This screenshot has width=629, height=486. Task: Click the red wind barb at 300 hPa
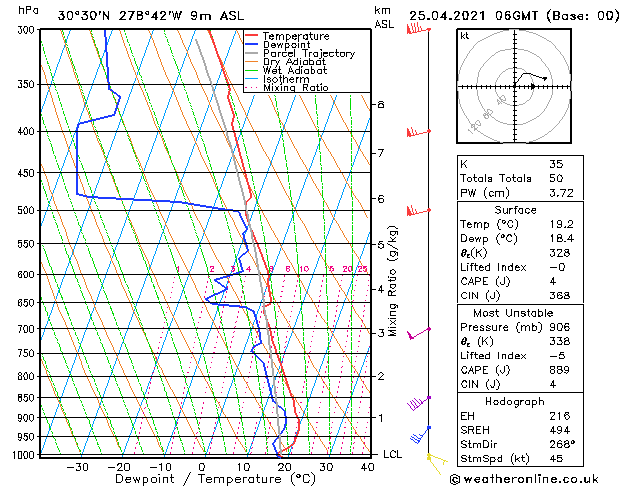tap(418, 29)
